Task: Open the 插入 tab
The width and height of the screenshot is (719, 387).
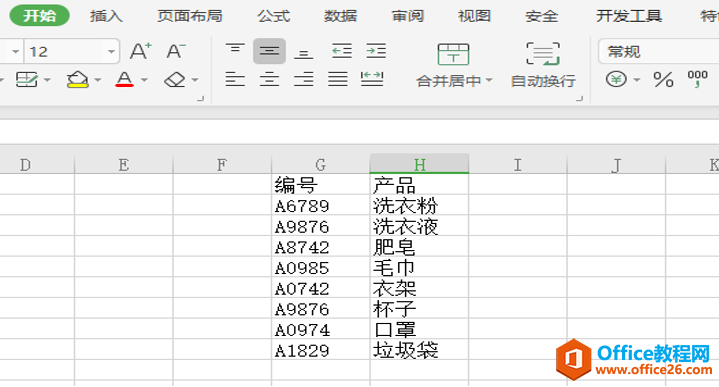Action: 106,16
